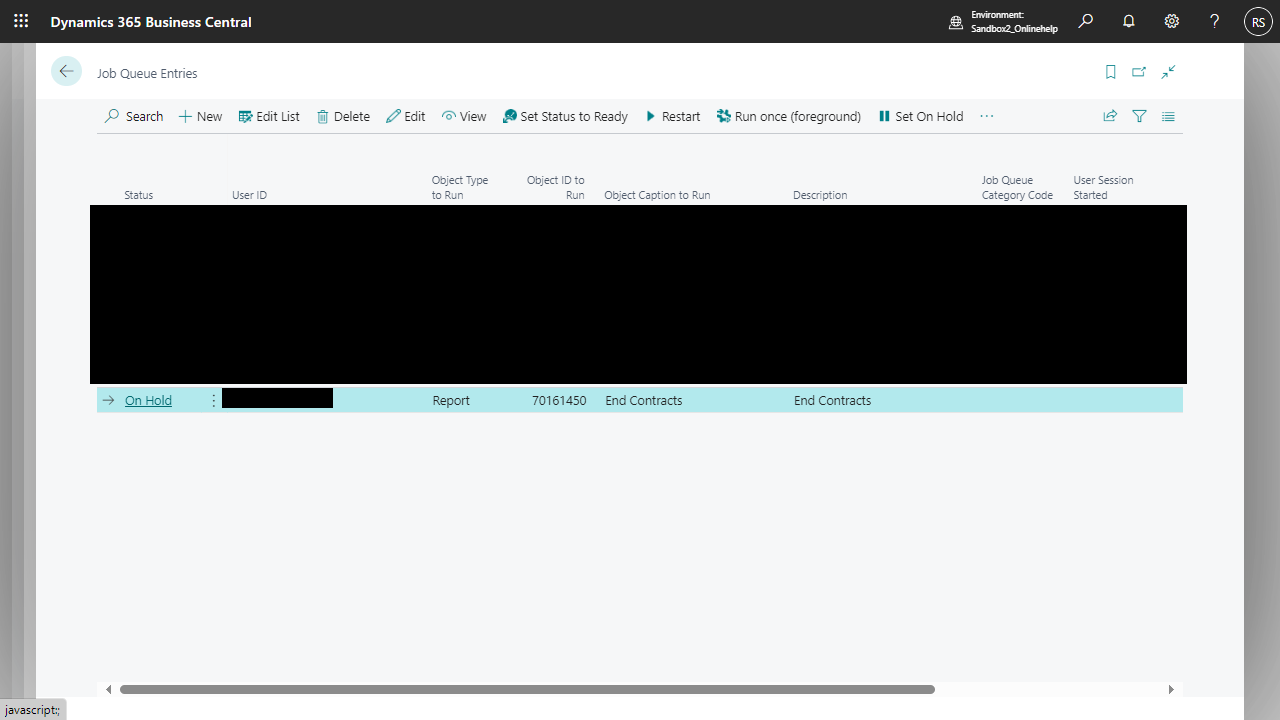Open the notifications bell
The width and height of the screenshot is (1280, 720).
pos(1129,21)
